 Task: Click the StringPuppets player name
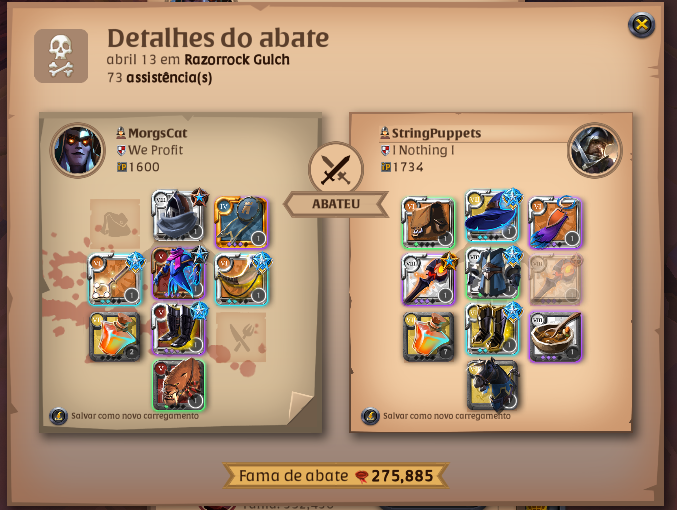click(436, 133)
